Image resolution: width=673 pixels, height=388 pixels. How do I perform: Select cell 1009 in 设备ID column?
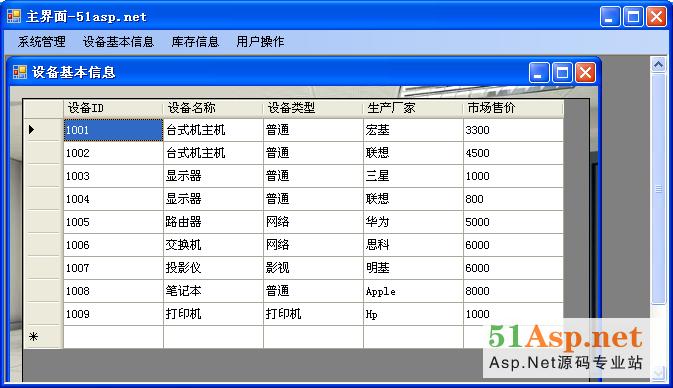113,314
